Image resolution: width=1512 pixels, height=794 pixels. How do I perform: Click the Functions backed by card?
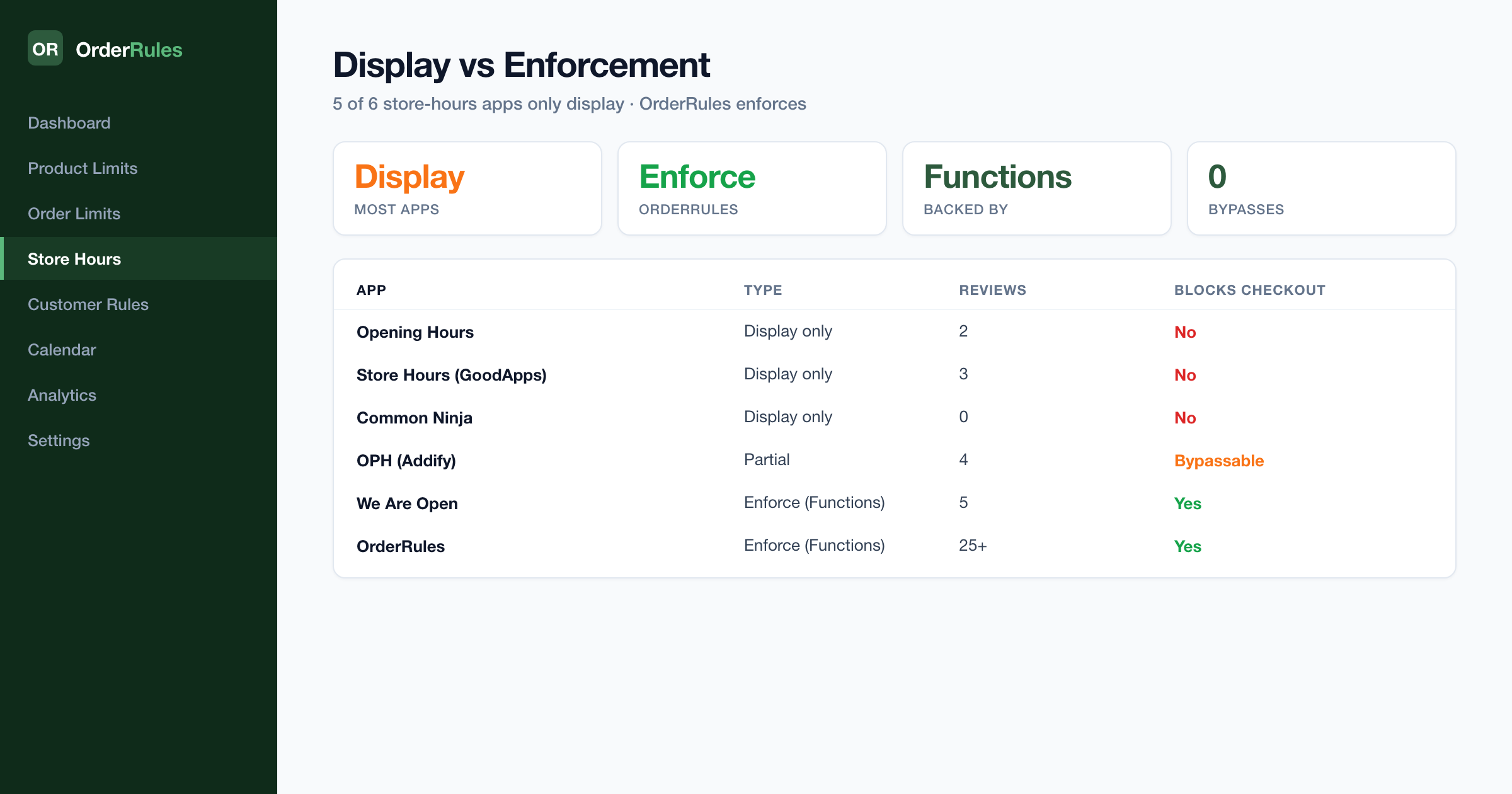[1037, 188]
